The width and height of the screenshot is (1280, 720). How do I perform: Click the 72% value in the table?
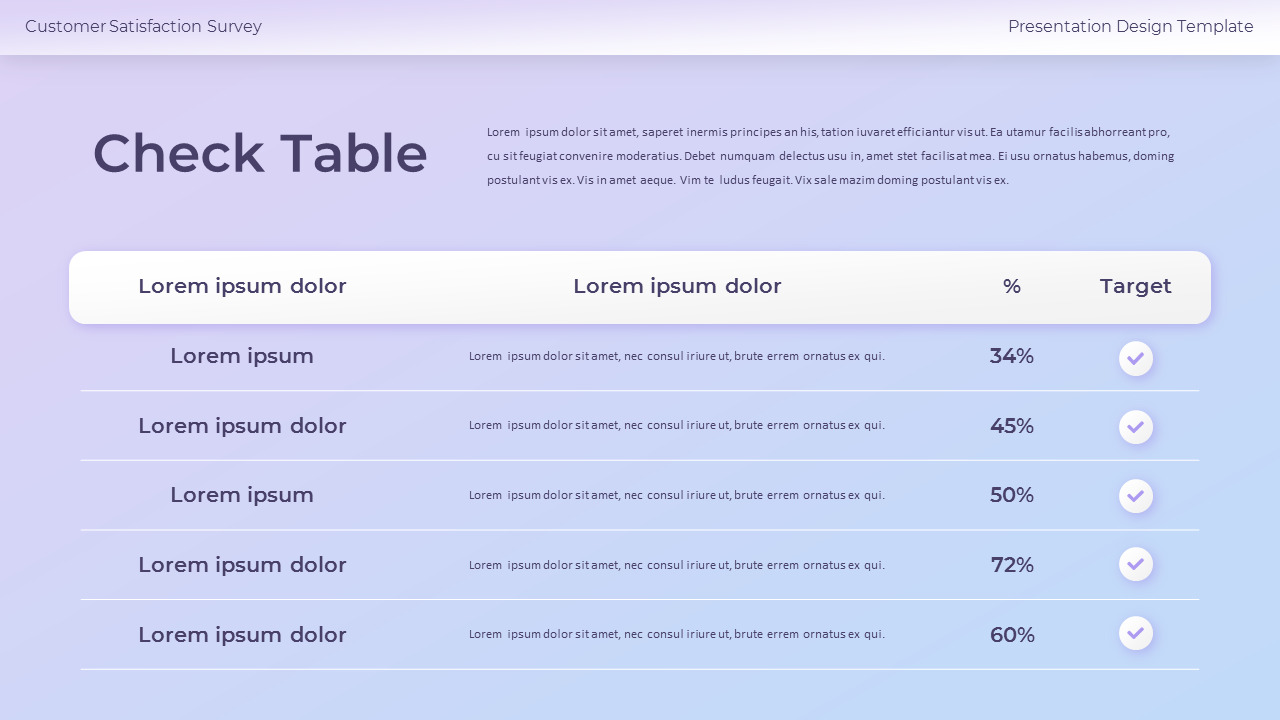(x=1011, y=565)
